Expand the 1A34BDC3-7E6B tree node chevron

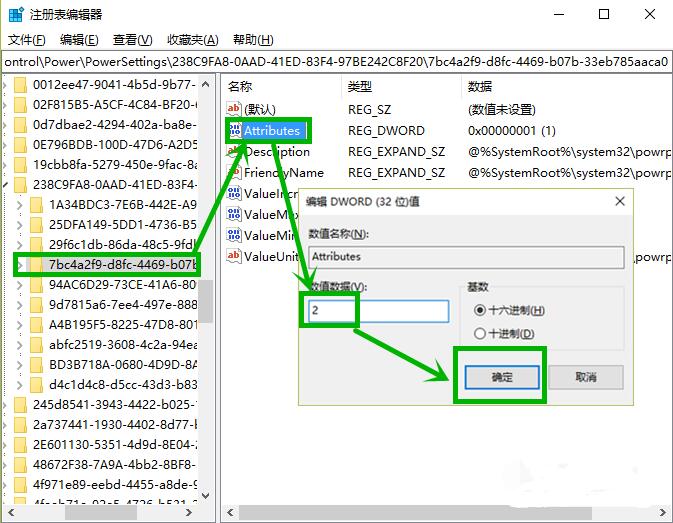point(20,205)
